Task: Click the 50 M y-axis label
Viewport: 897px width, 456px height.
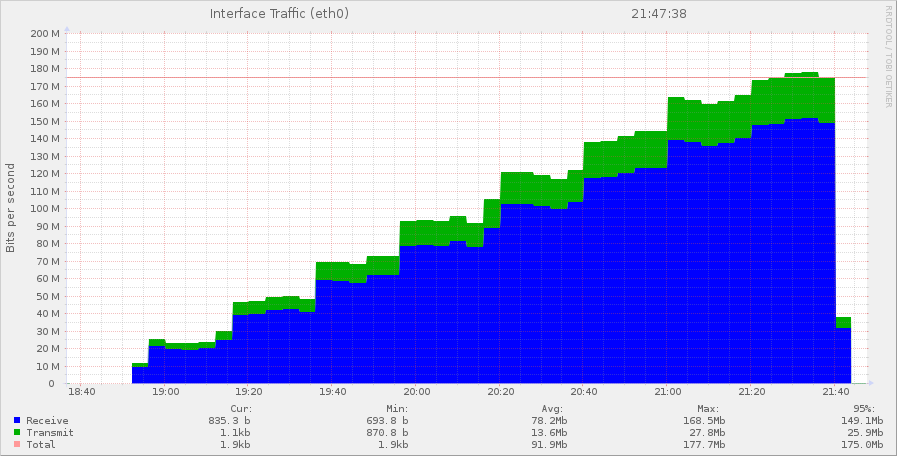Action: coord(48,296)
